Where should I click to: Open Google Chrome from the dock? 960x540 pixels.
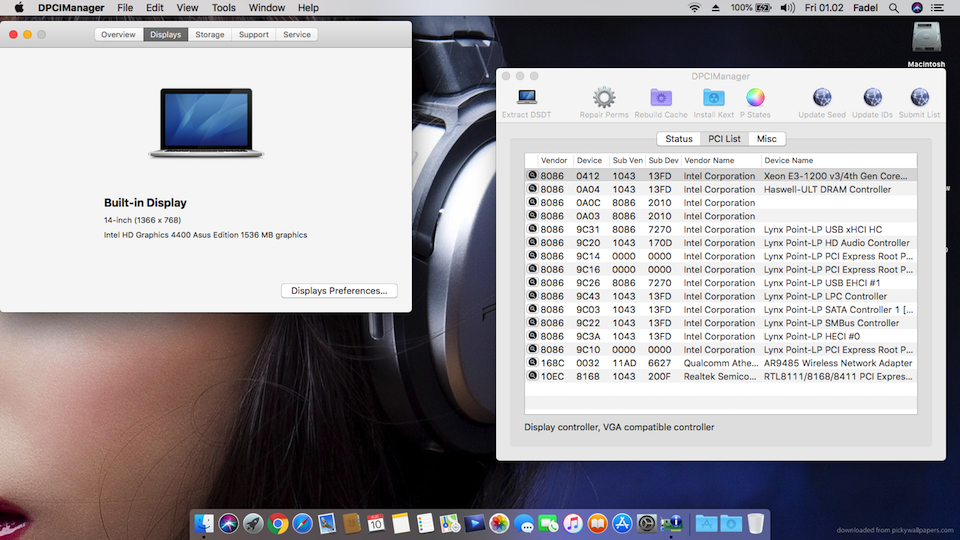[x=277, y=523]
